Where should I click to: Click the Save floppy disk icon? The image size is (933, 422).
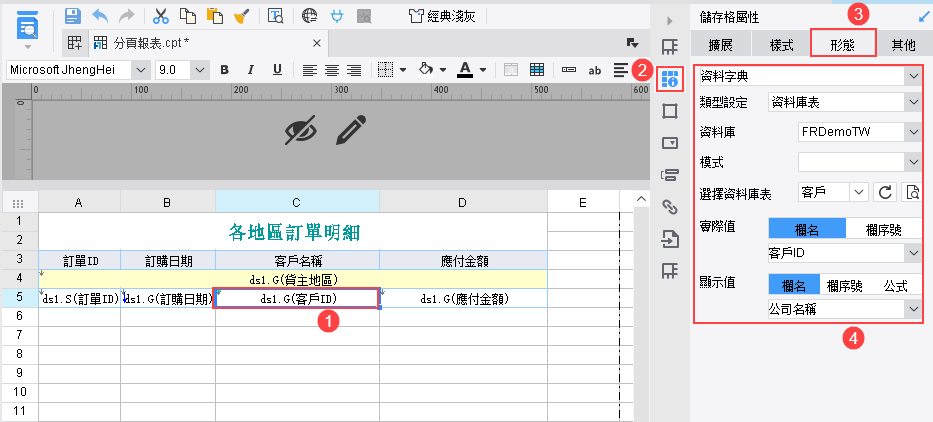[x=73, y=15]
